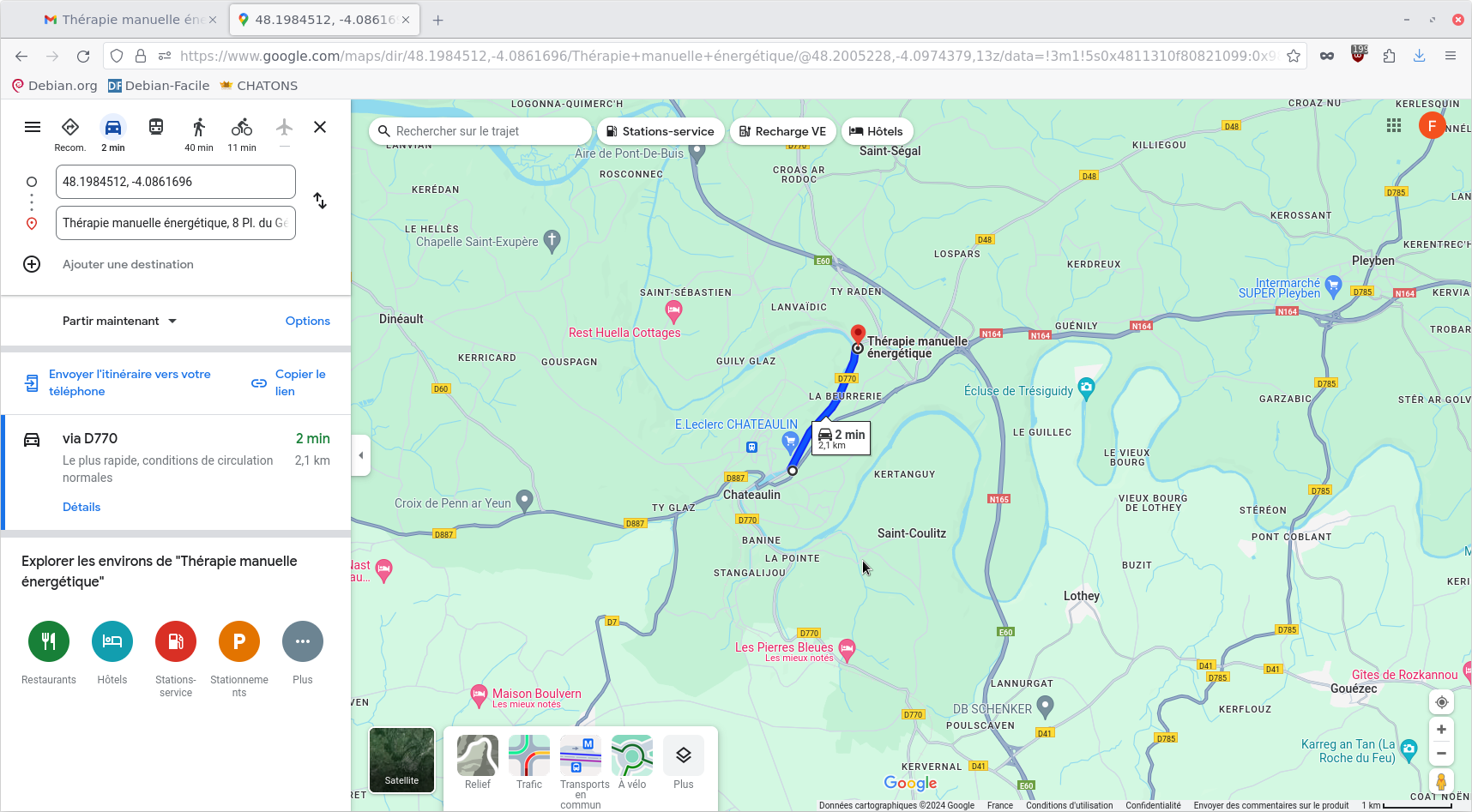Open the Google apps grid

pyautogui.click(x=1394, y=126)
